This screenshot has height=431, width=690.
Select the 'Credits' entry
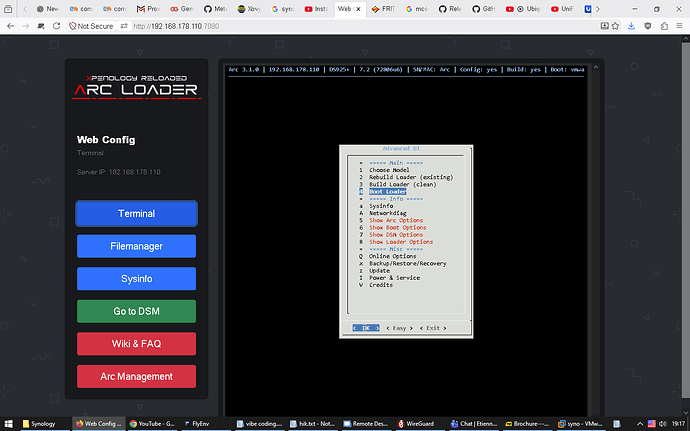(x=381, y=285)
